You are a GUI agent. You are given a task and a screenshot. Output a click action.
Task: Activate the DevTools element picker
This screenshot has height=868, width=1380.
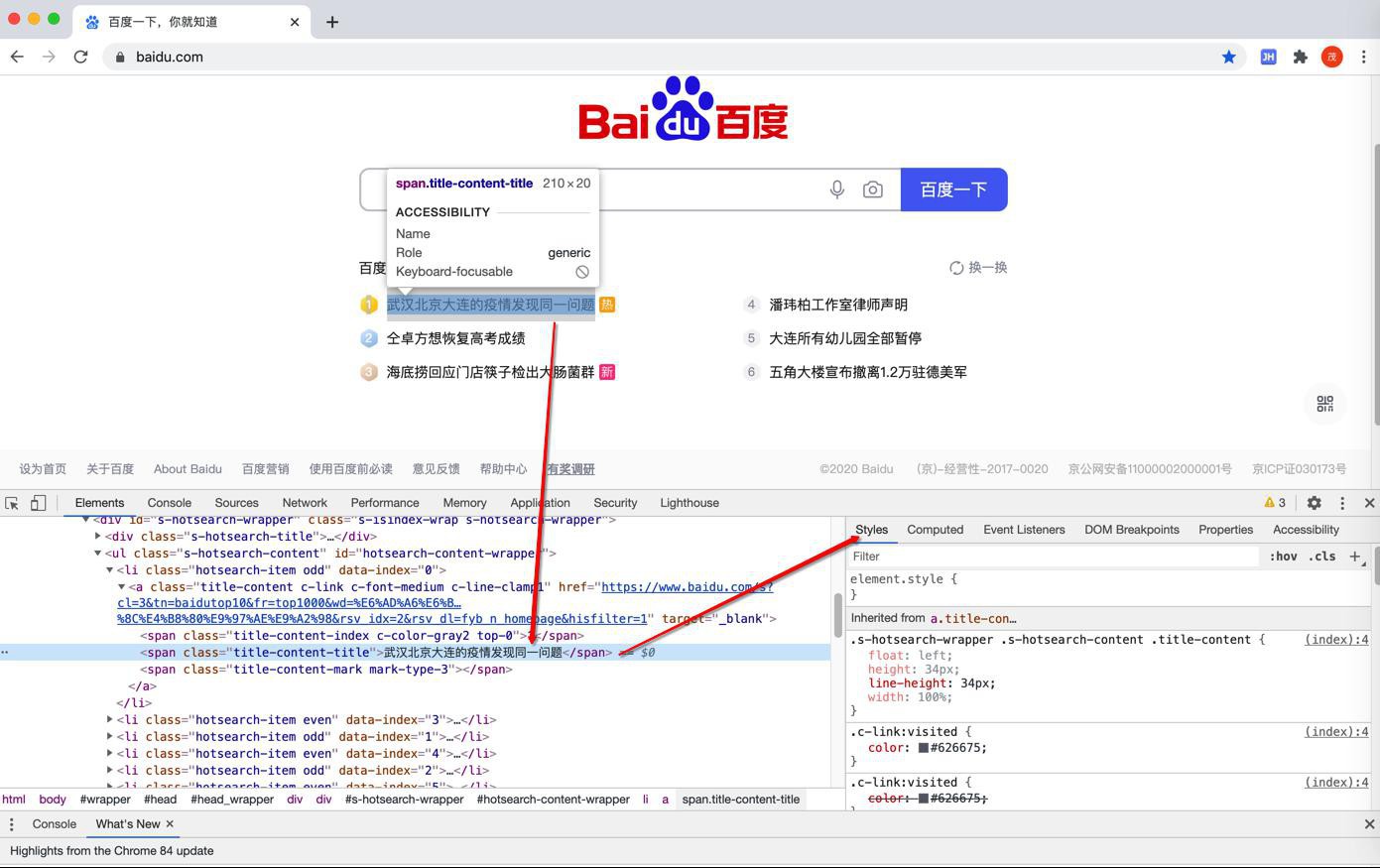pyautogui.click(x=12, y=503)
